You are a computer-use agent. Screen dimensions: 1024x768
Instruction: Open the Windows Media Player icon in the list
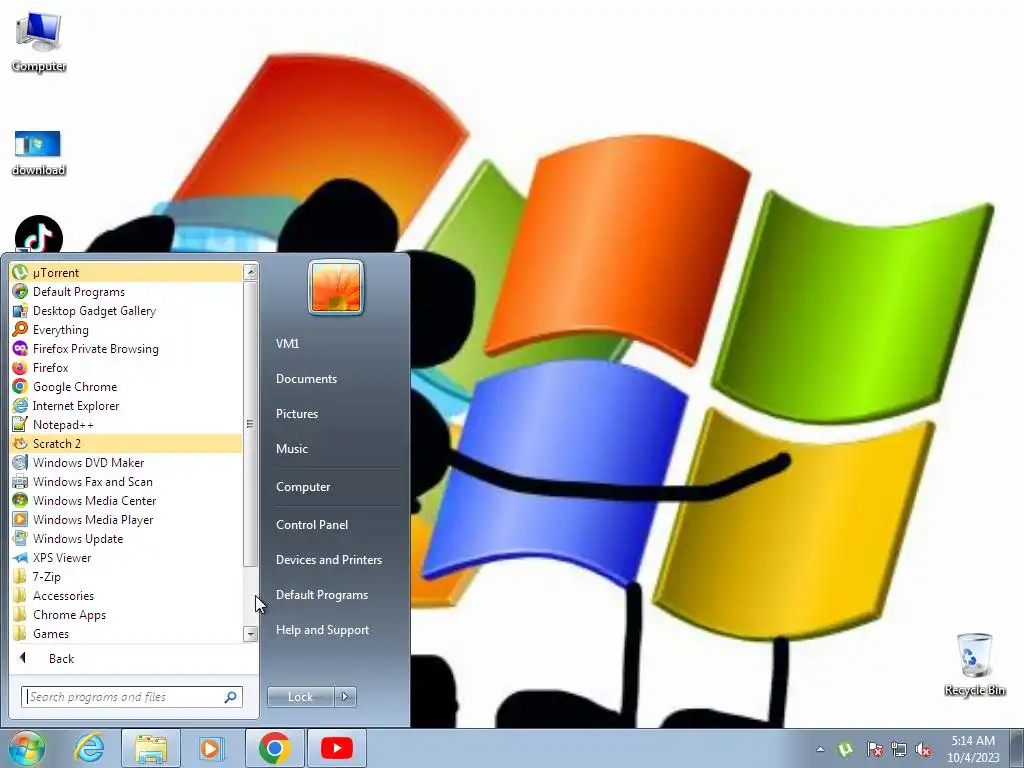coord(20,519)
